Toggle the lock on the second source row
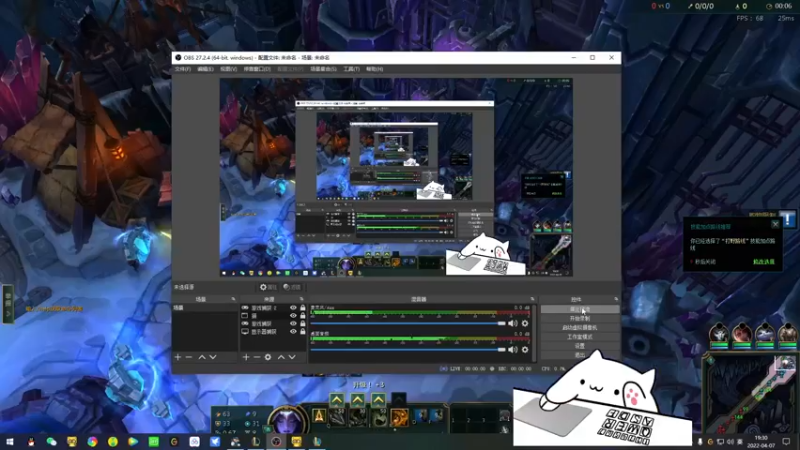This screenshot has height=450, width=800. tap(303, 316)
